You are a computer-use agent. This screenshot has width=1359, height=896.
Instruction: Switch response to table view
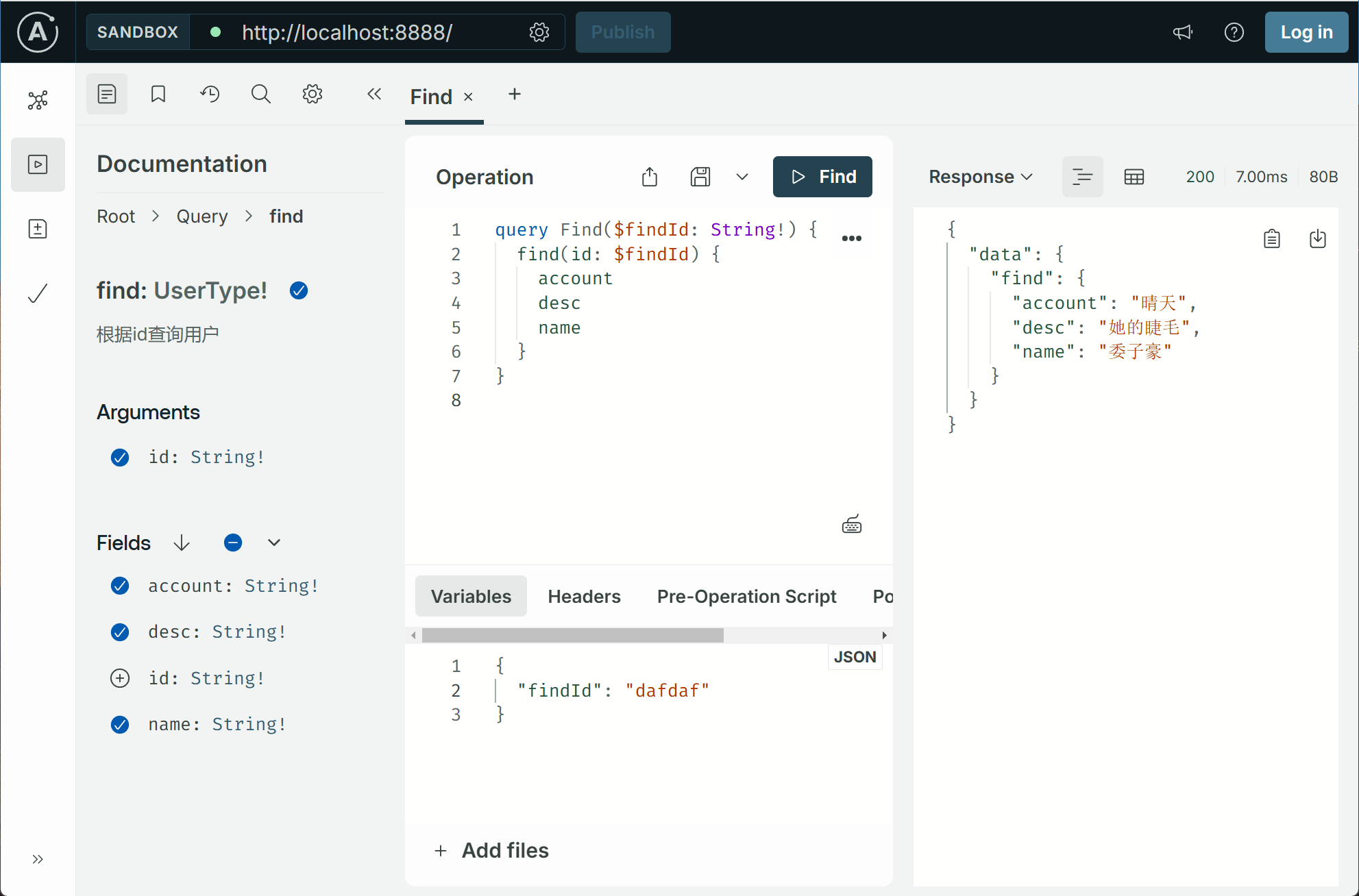coord(1134,177)
